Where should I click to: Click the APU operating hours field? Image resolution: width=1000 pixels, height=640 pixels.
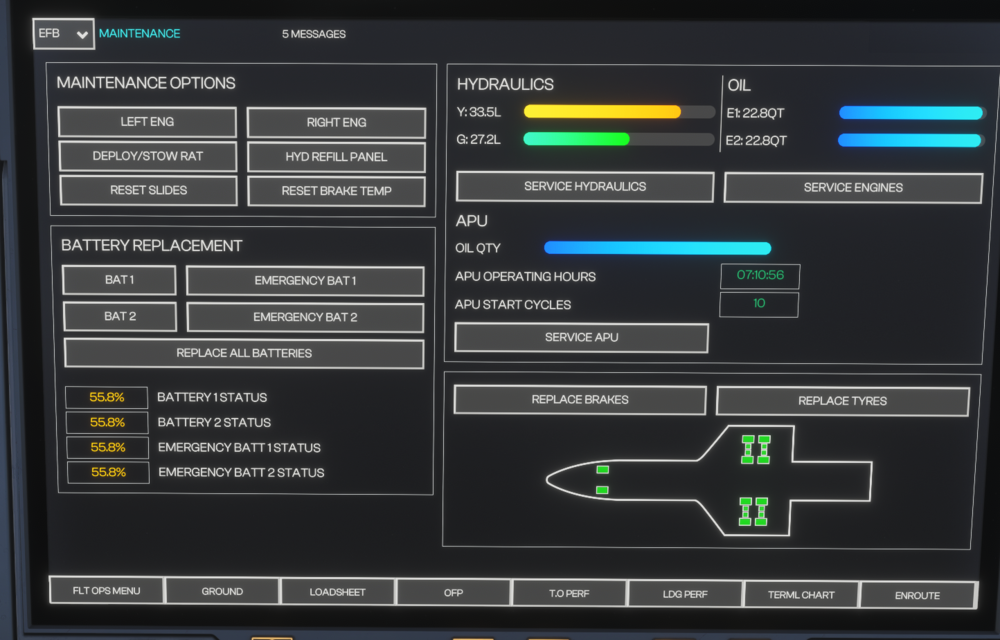(760, 276)
